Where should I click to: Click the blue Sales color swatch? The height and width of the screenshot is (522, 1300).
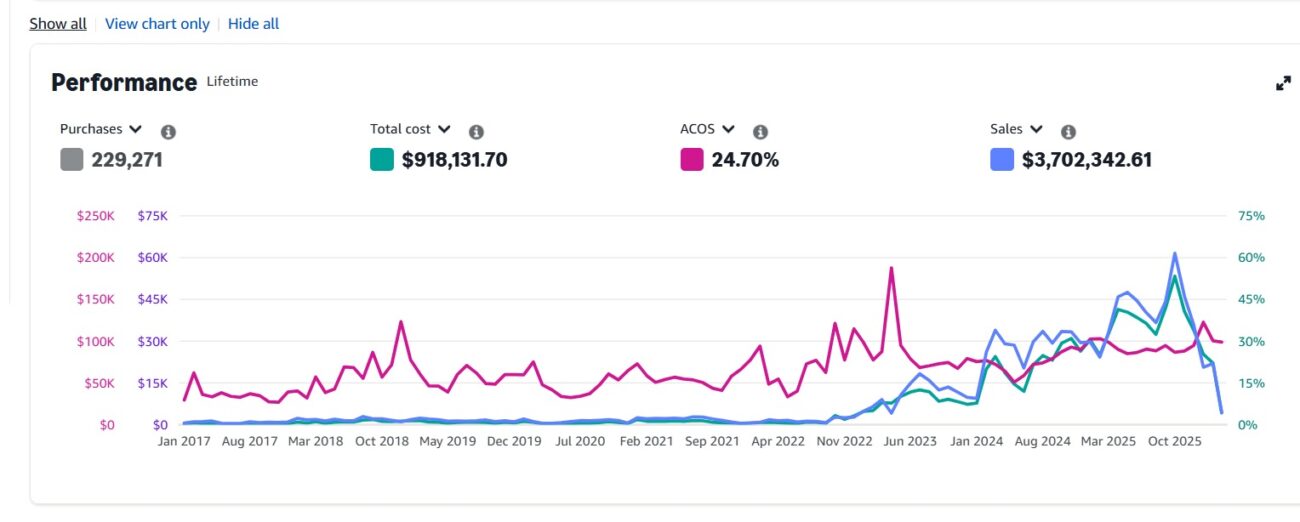coord(1002,159)
